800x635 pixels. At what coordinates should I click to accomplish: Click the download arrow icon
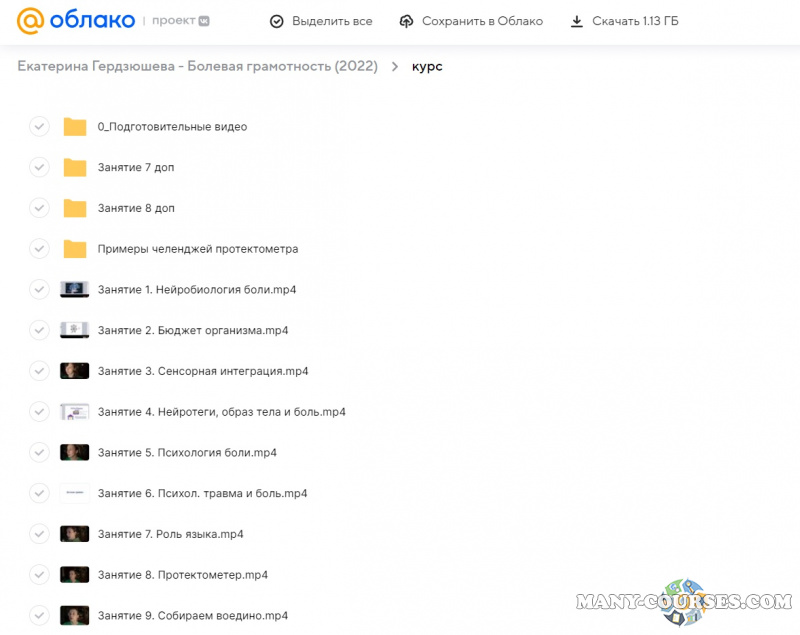coord(576,21)
